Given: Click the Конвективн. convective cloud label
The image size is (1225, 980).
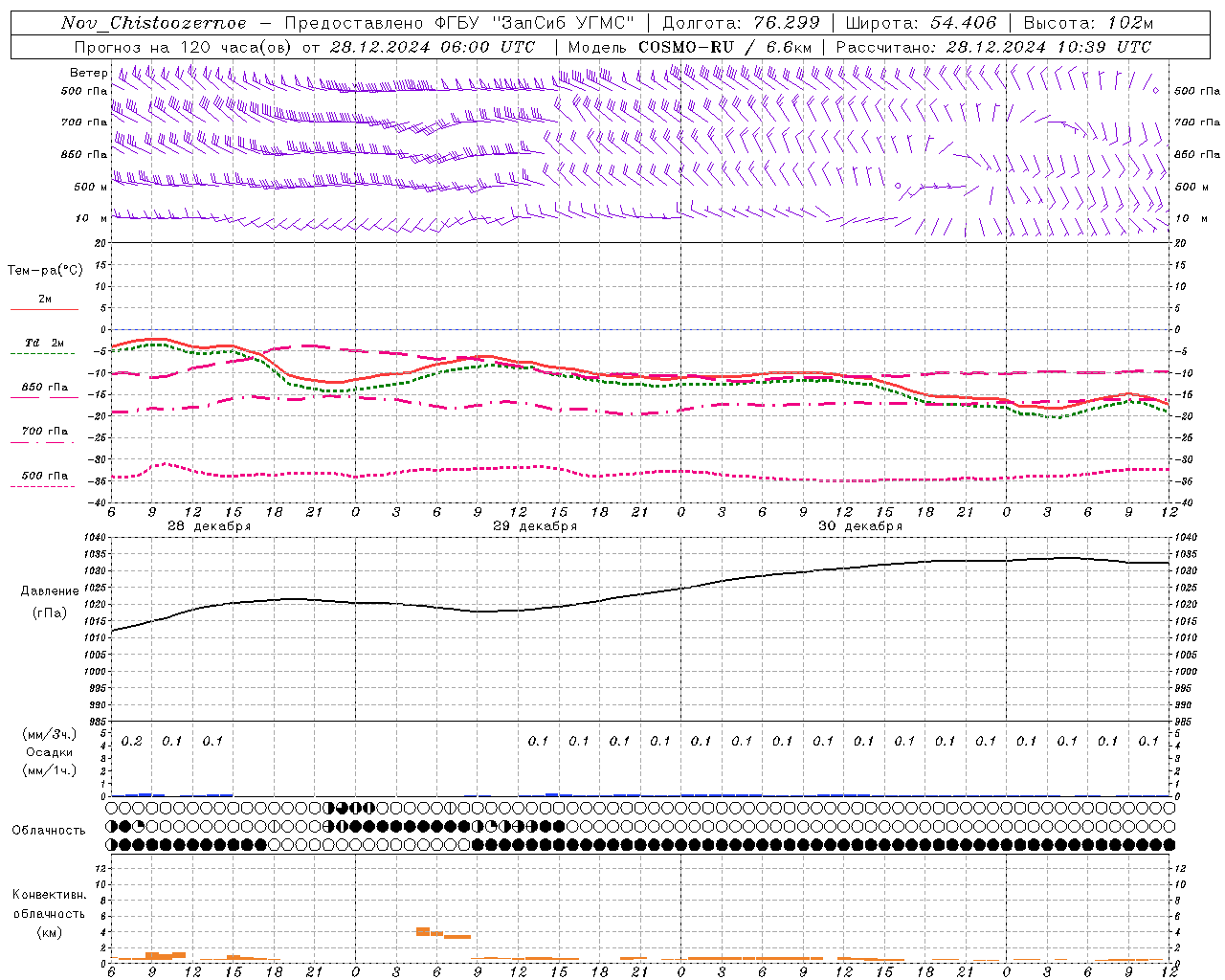Looking at the screenshot, I should click(x=49, y=895).
